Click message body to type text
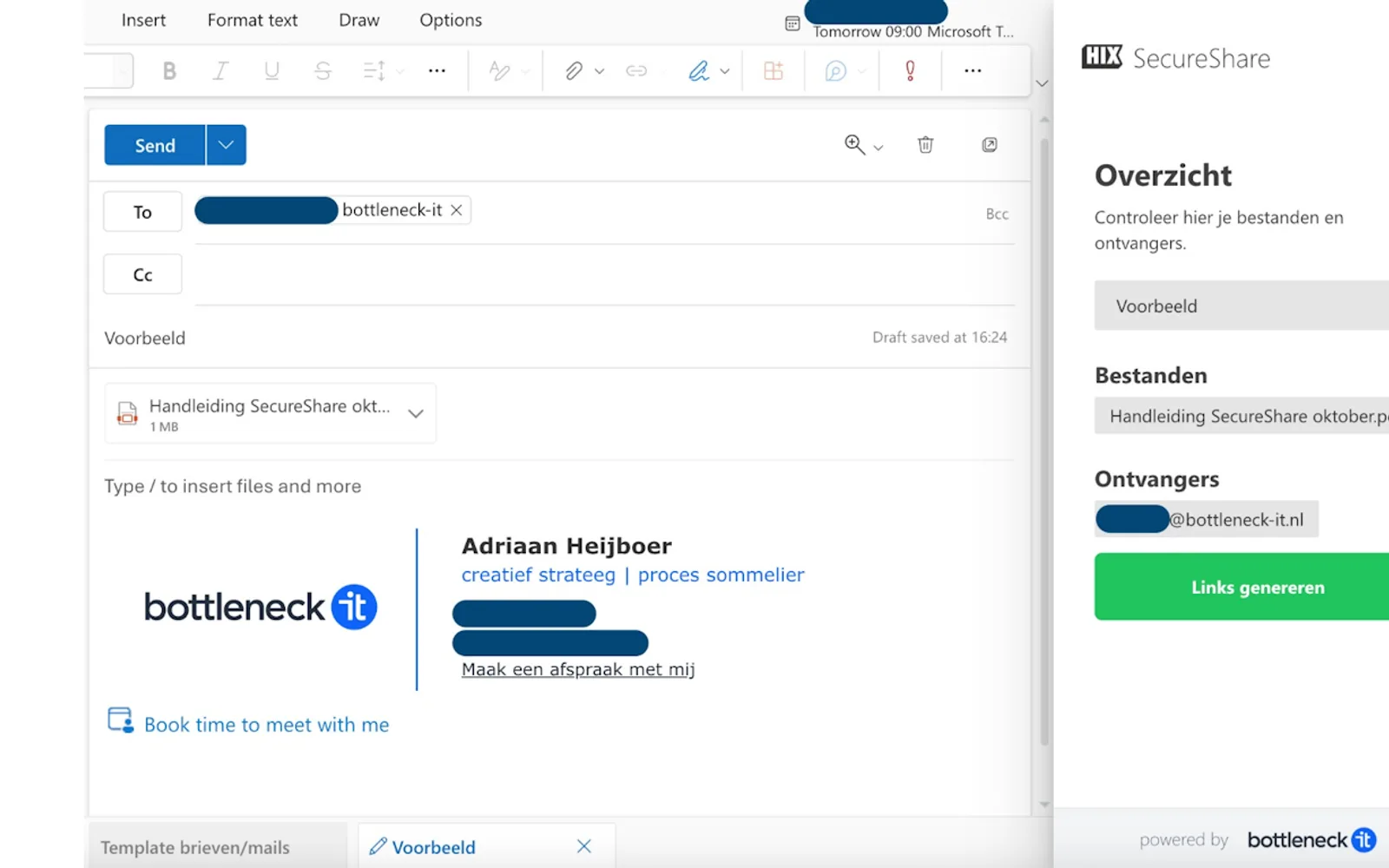Viewport: 1389px width, 868px height. 233,486
